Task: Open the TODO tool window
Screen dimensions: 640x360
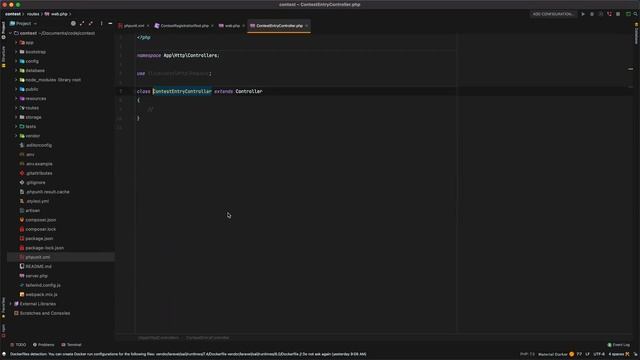Action: click(18, 345)
